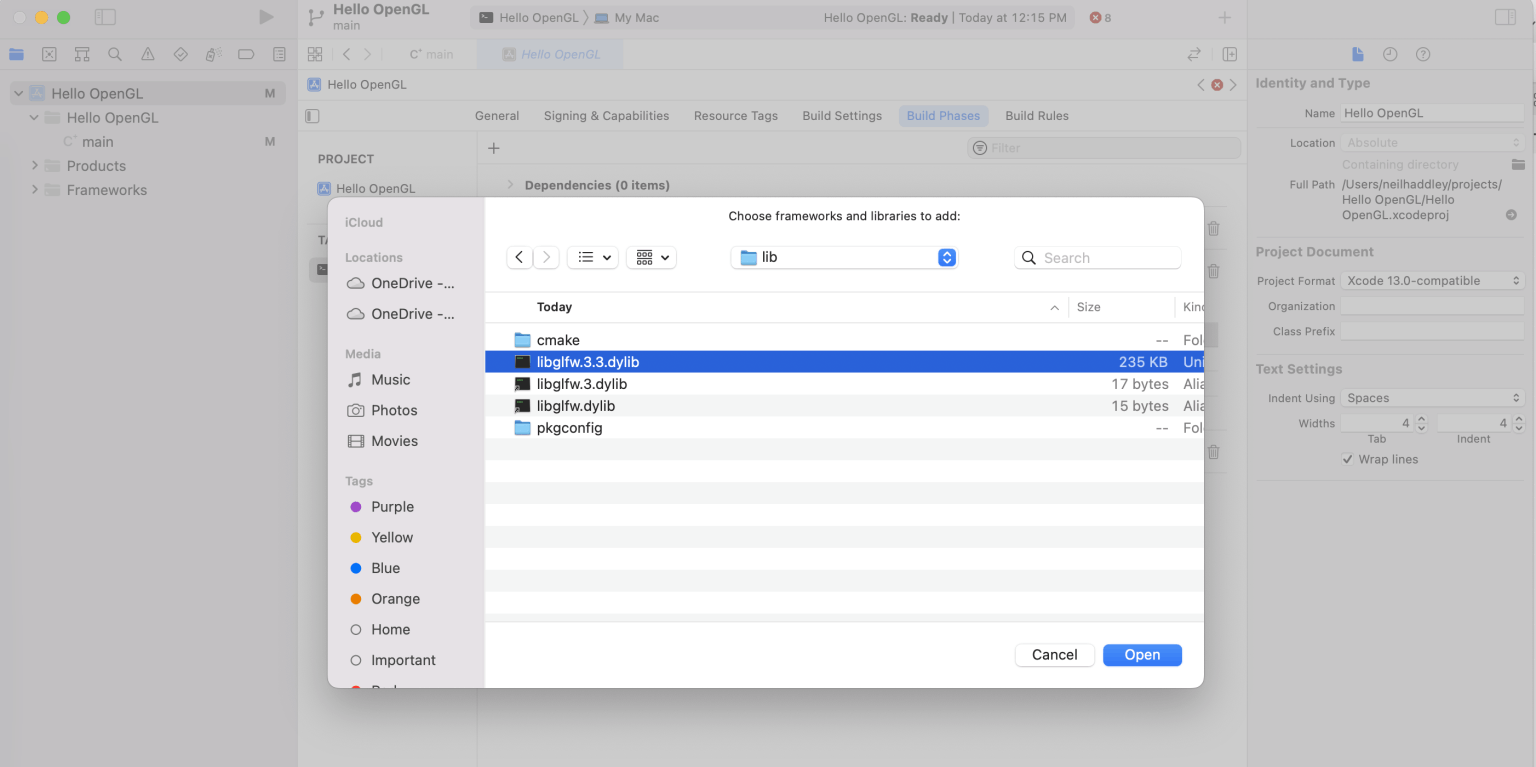Open the list view options dropdown
The width and height of the screenshot is (1536, 767).
point(593,257)
